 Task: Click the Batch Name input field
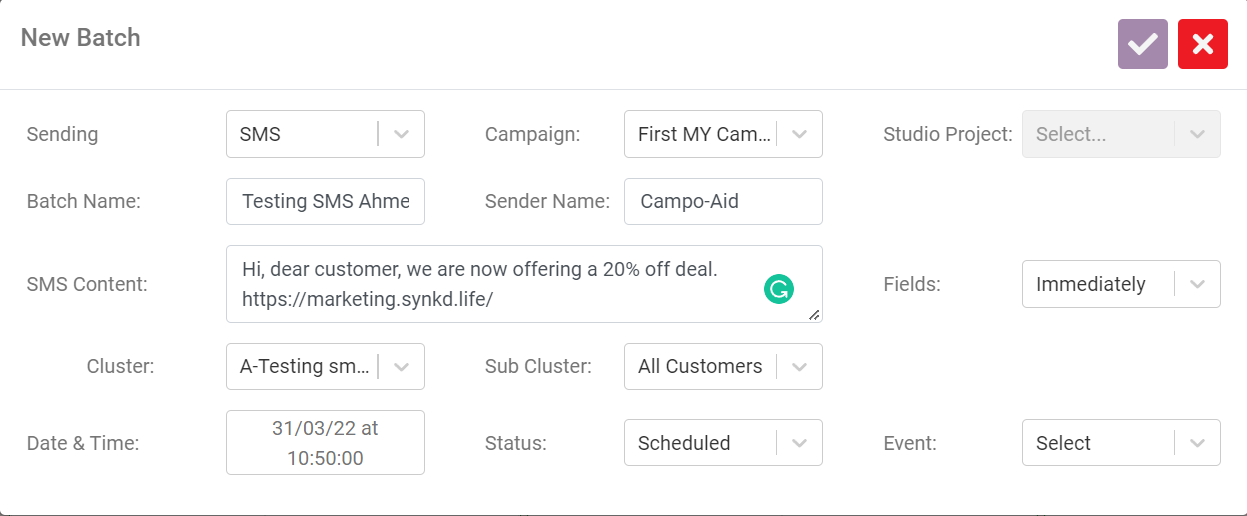(x=325, y=201)
